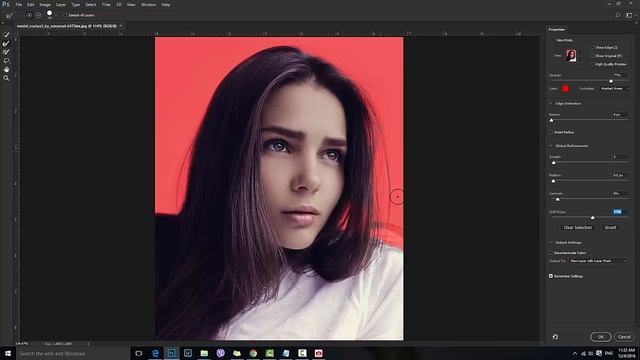Click the search magnifier icon at top right

pos(618,15)
